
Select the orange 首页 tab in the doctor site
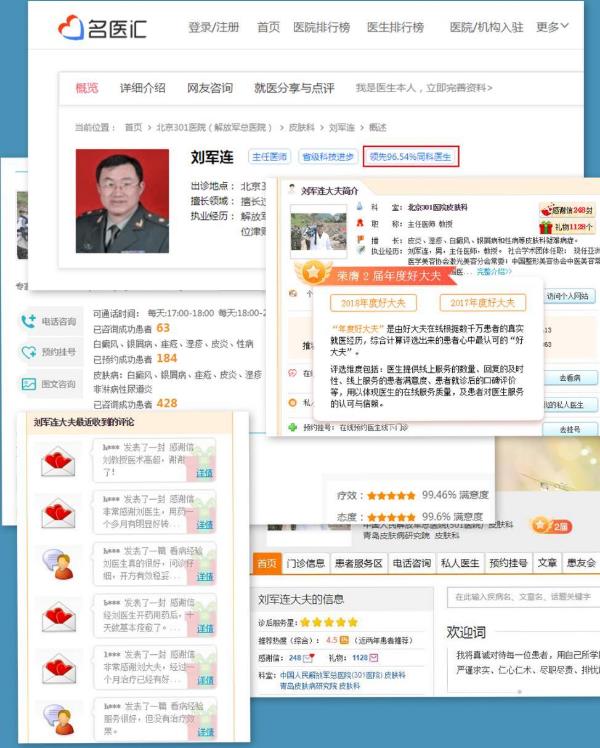266,563
